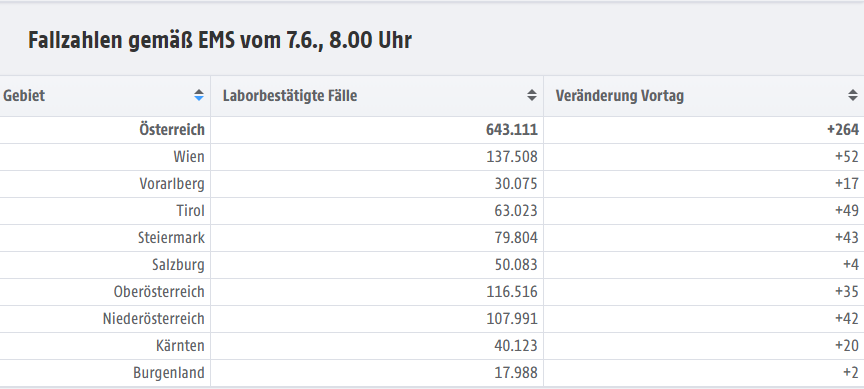Click Wien's 137.508 case count
The image size is (864, 389).
pos(512,156)
